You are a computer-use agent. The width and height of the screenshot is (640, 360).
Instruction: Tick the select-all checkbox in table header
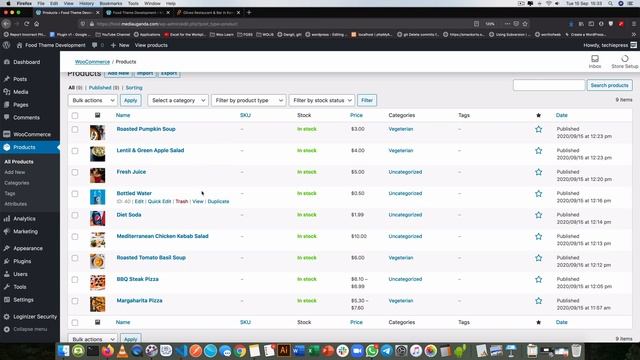click(x=75, y=116)
